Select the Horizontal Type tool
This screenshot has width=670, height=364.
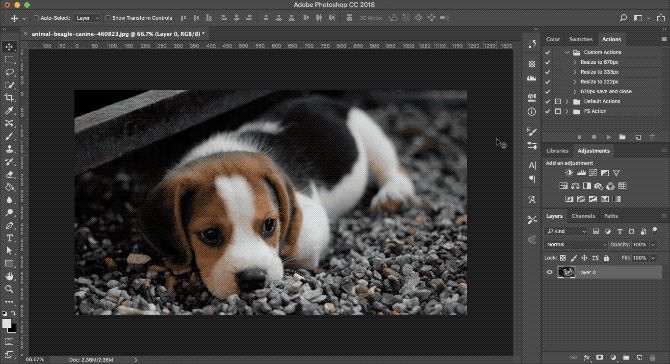click(9, 238)
